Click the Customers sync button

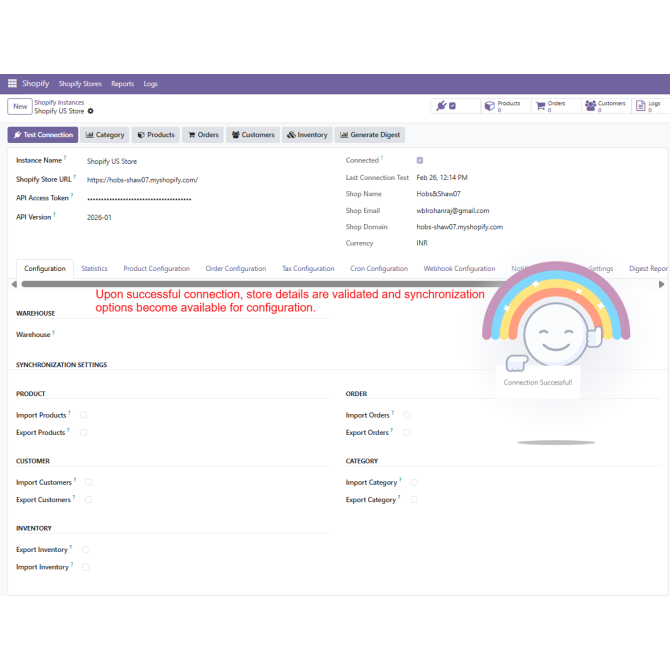pos(253,135)
